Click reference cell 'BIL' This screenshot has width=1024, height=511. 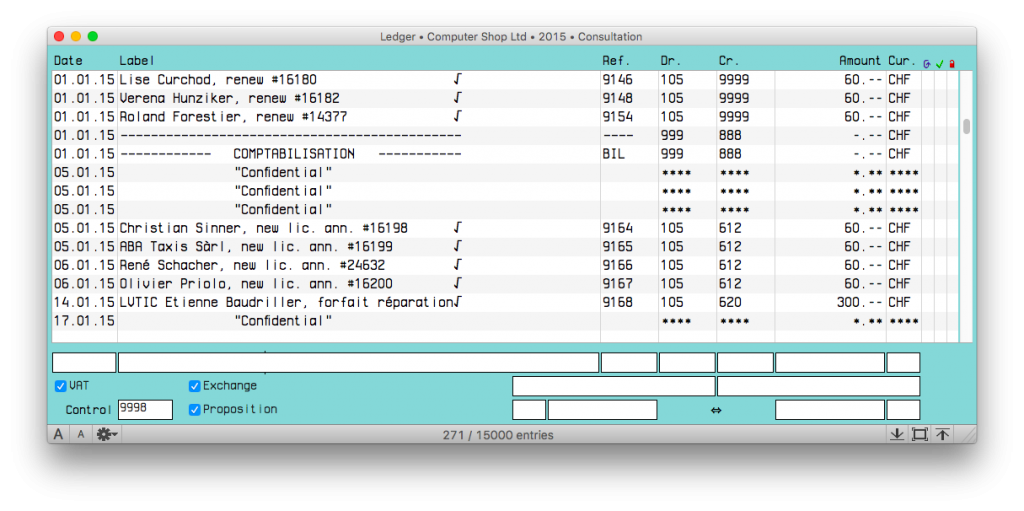613,154
